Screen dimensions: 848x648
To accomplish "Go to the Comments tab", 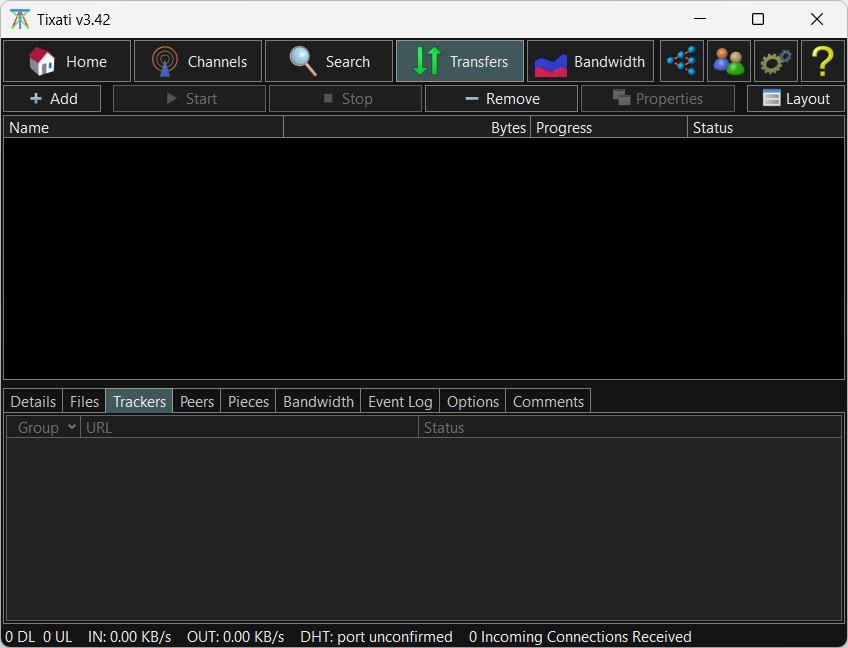I will pyautogui.click(x=548, y=401).
